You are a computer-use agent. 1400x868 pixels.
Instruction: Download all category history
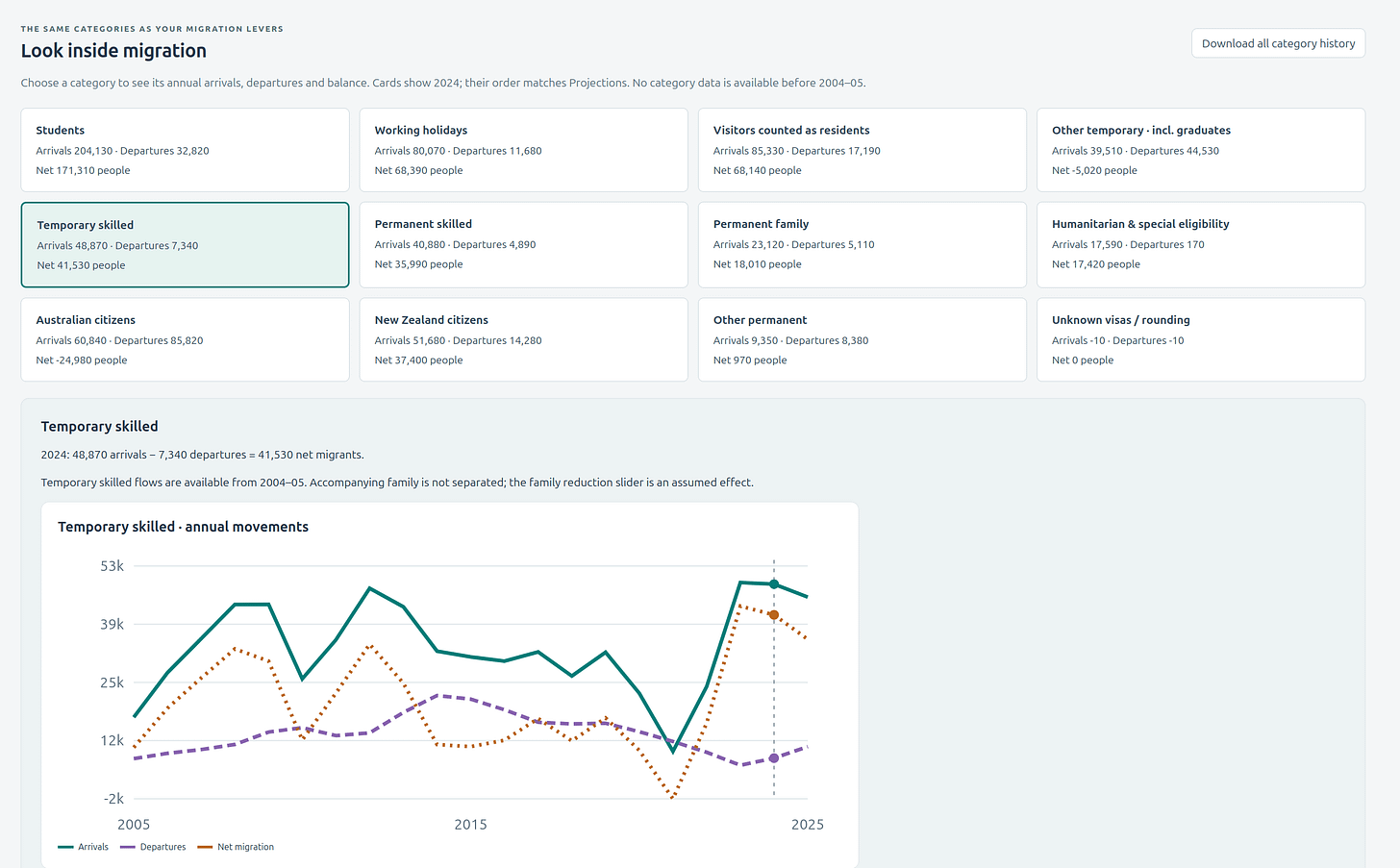pos(1278,43)
